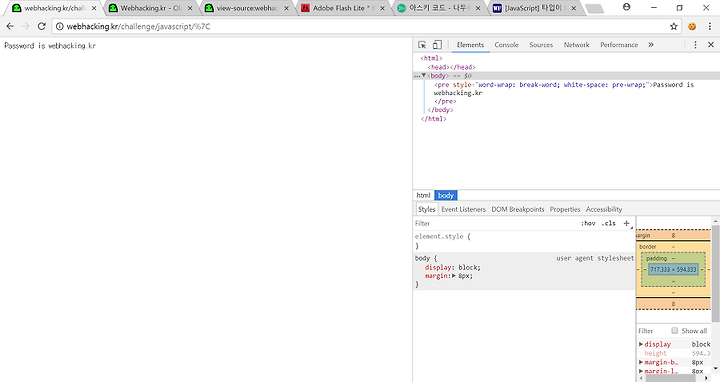Select the head element in DOM tree
The image size is (720, 382).
[451, 67]
